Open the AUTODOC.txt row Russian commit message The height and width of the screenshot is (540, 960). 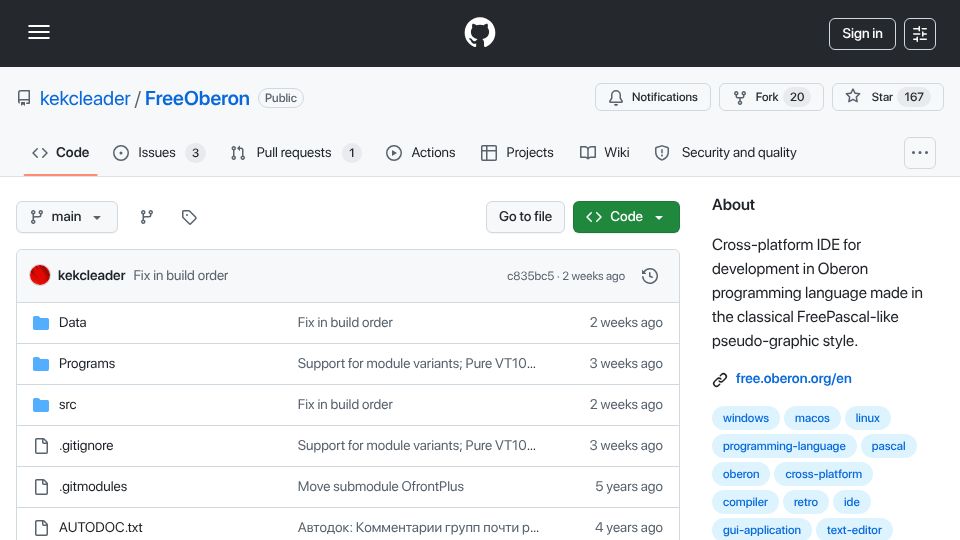pos(418,528)
